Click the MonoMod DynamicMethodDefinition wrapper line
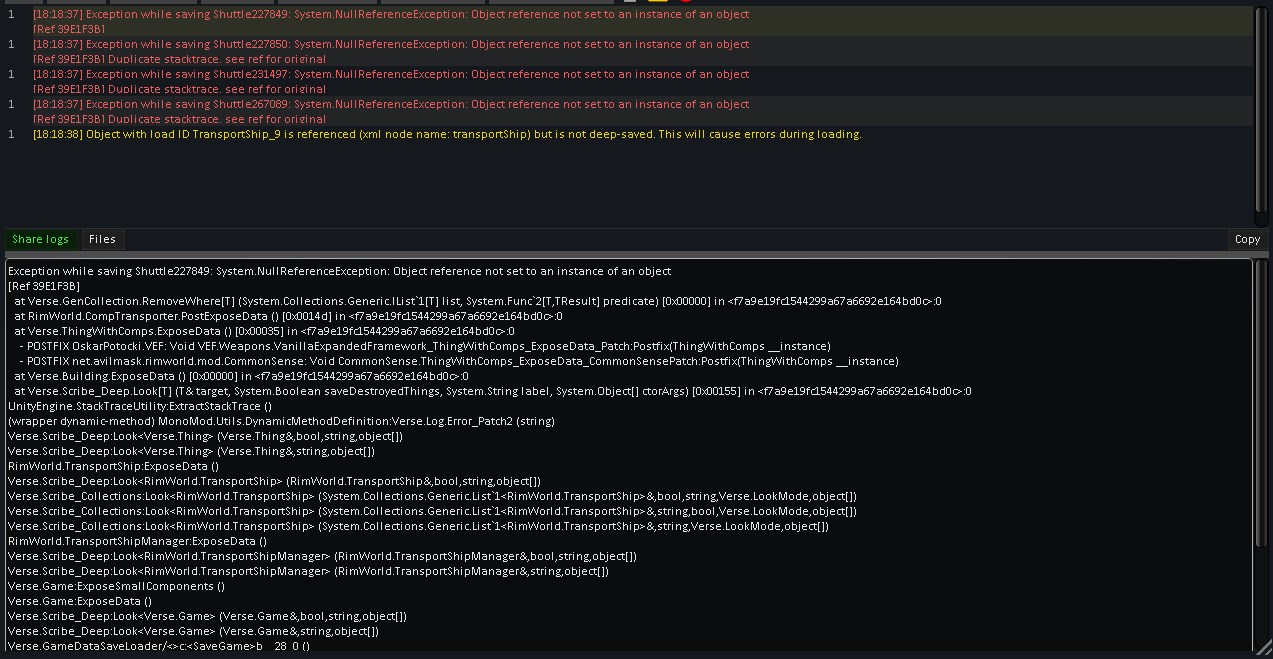 281,421
